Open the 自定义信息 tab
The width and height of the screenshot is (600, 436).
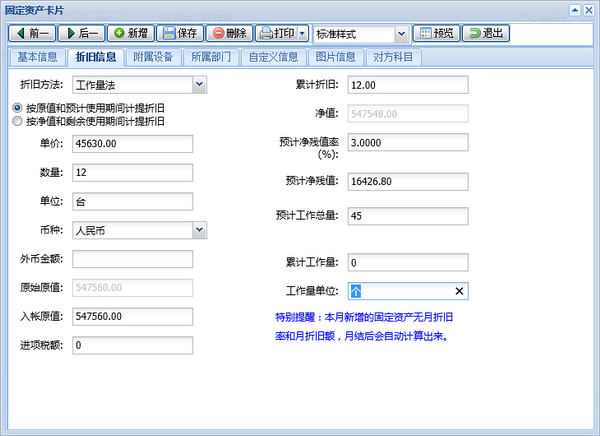(x=273, y=57)
